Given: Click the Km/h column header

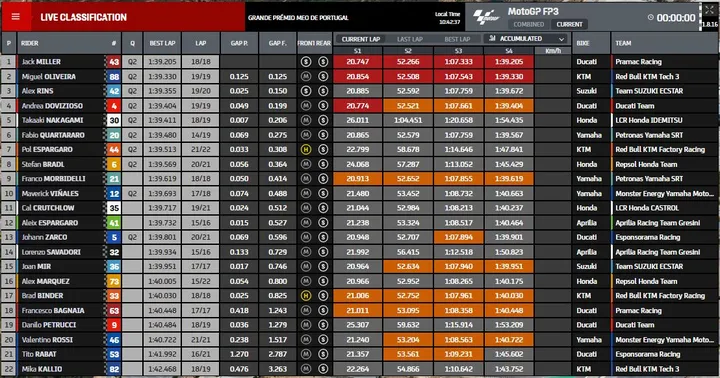Looking at the screenshot, I should point(553,51).
